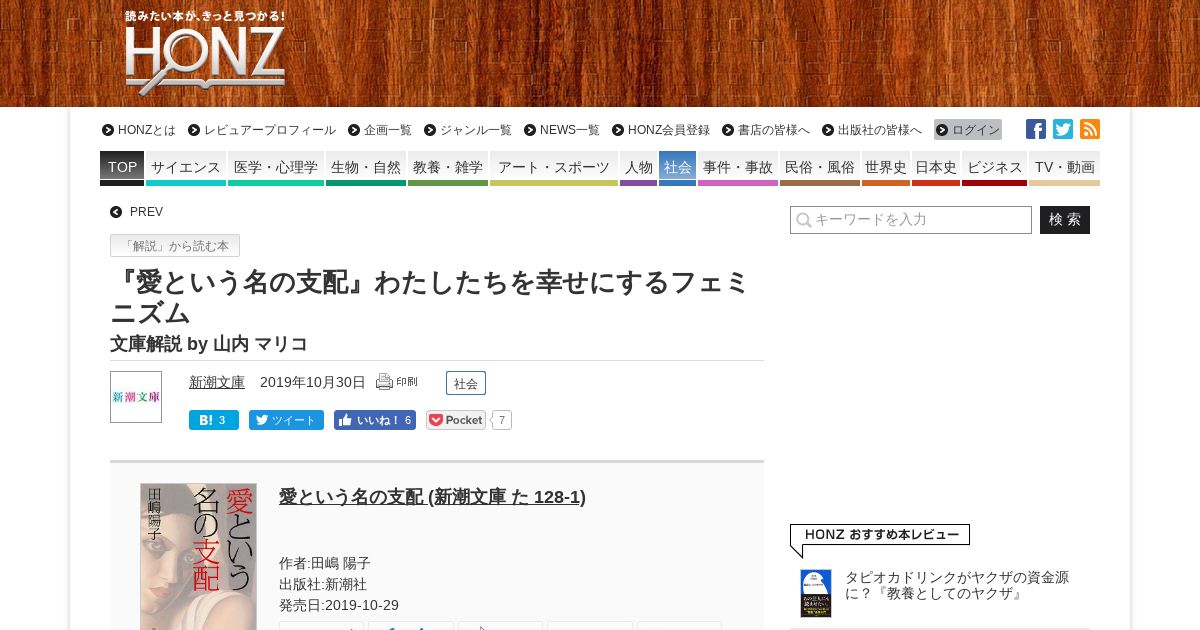Click the 社会 tag under the title
Screen dimensions: 1200x630
[466, 383]
